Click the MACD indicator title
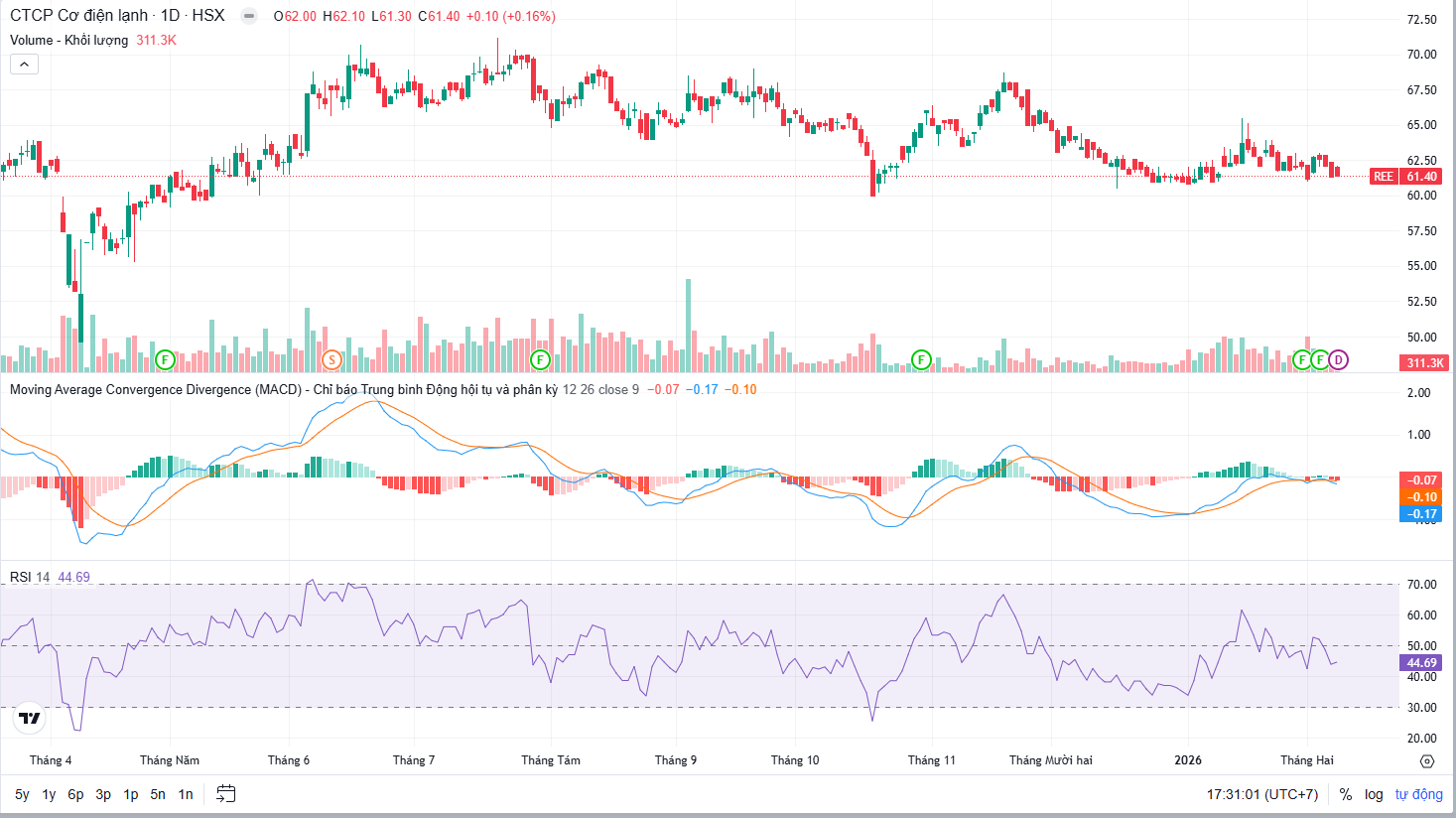The width and height of the screenshot is (1456, 818). (x=155, y=389)
